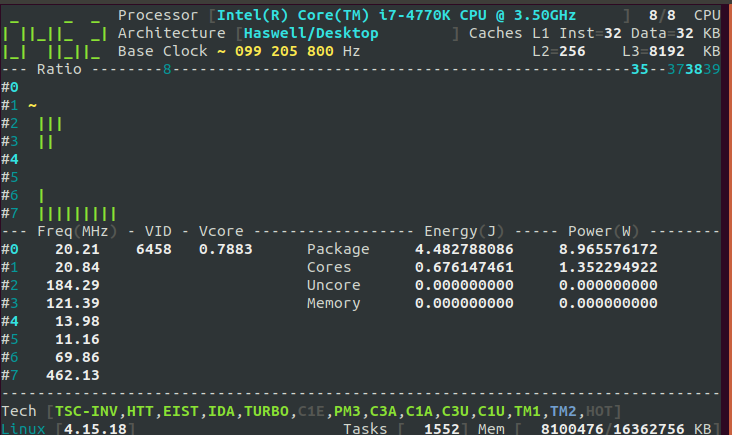Click the Package energy value 4.482788086
Image resolution: width=732 pixels, height=435 pixels.
coord(464,250)
